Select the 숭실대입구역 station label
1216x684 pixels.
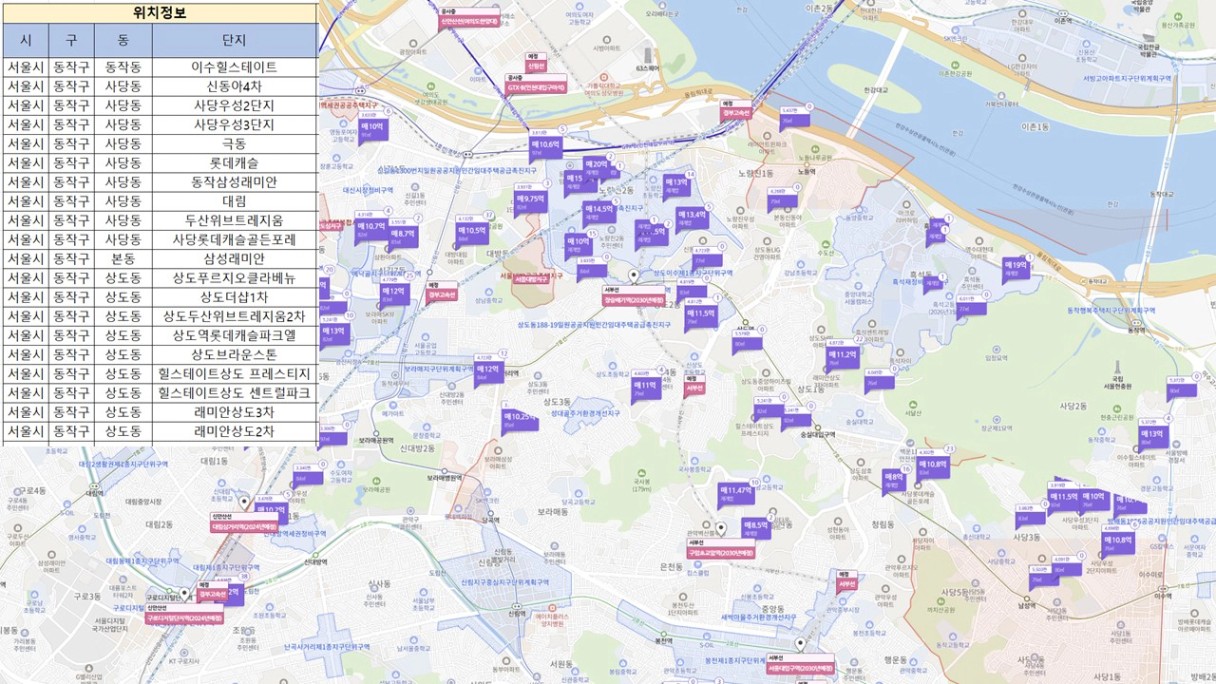pyautogui.click(x=817, y=434)
